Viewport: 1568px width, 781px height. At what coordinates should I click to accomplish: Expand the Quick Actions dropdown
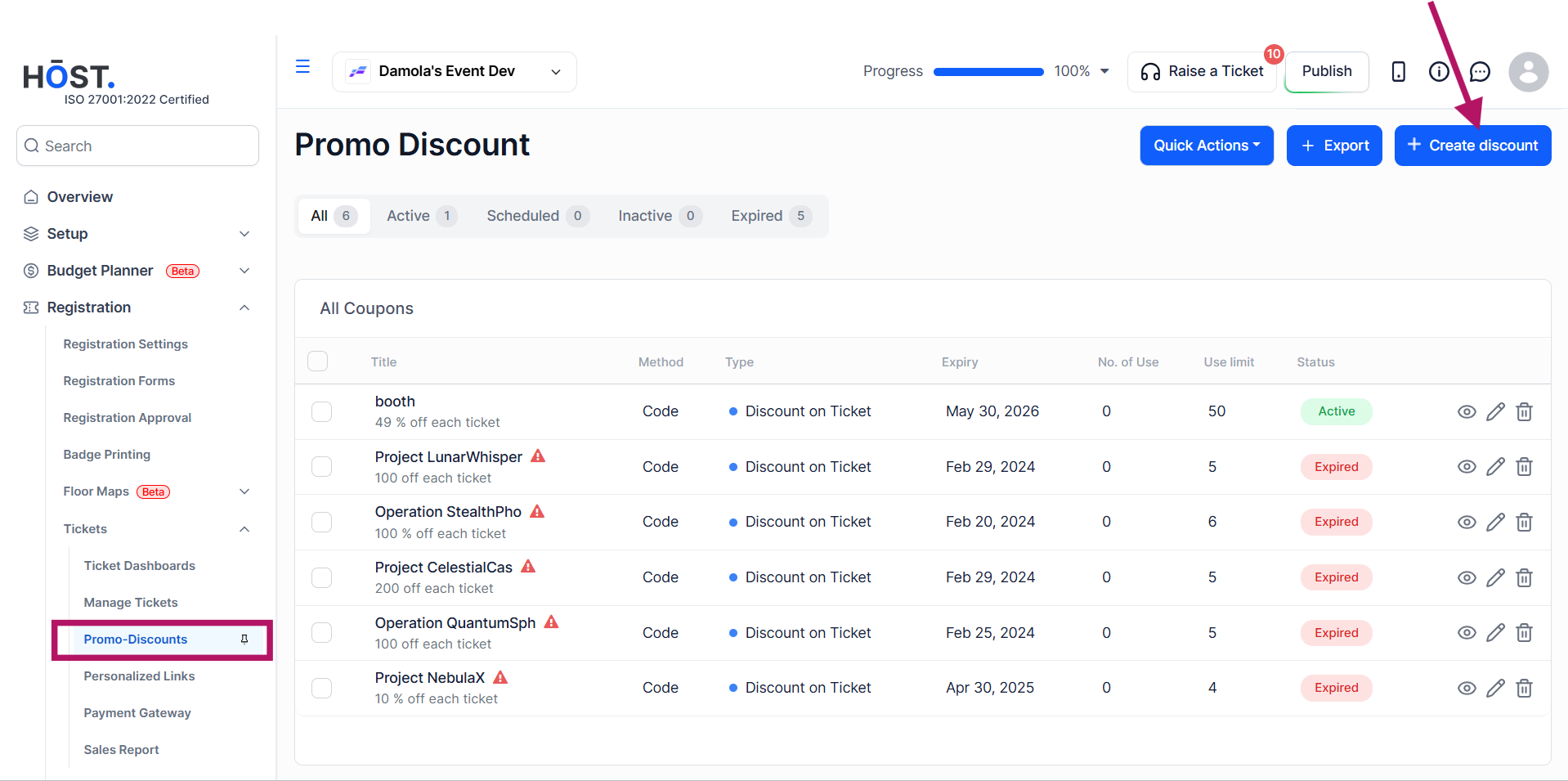tap(1207, 146)
